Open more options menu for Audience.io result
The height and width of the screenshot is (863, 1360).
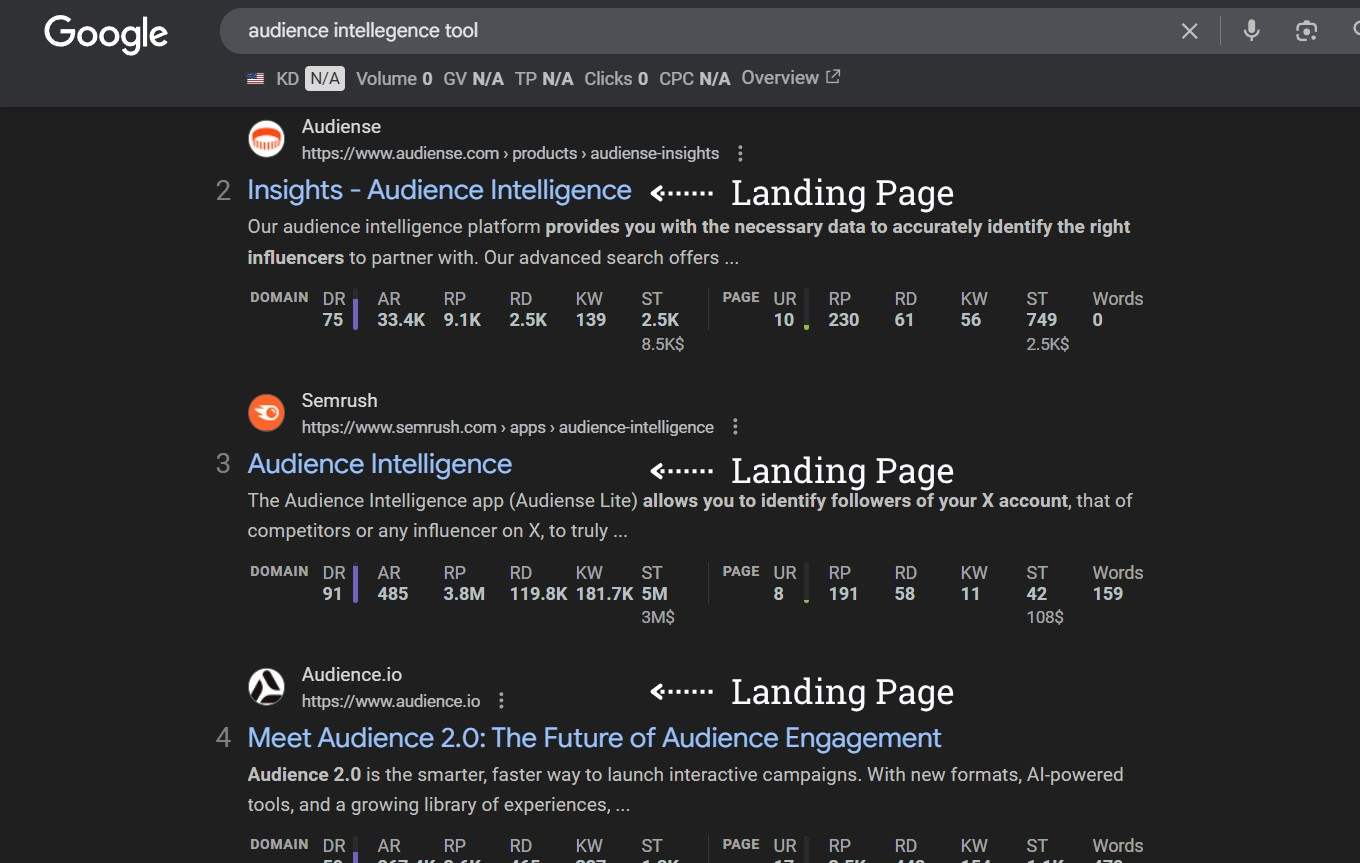501,701
